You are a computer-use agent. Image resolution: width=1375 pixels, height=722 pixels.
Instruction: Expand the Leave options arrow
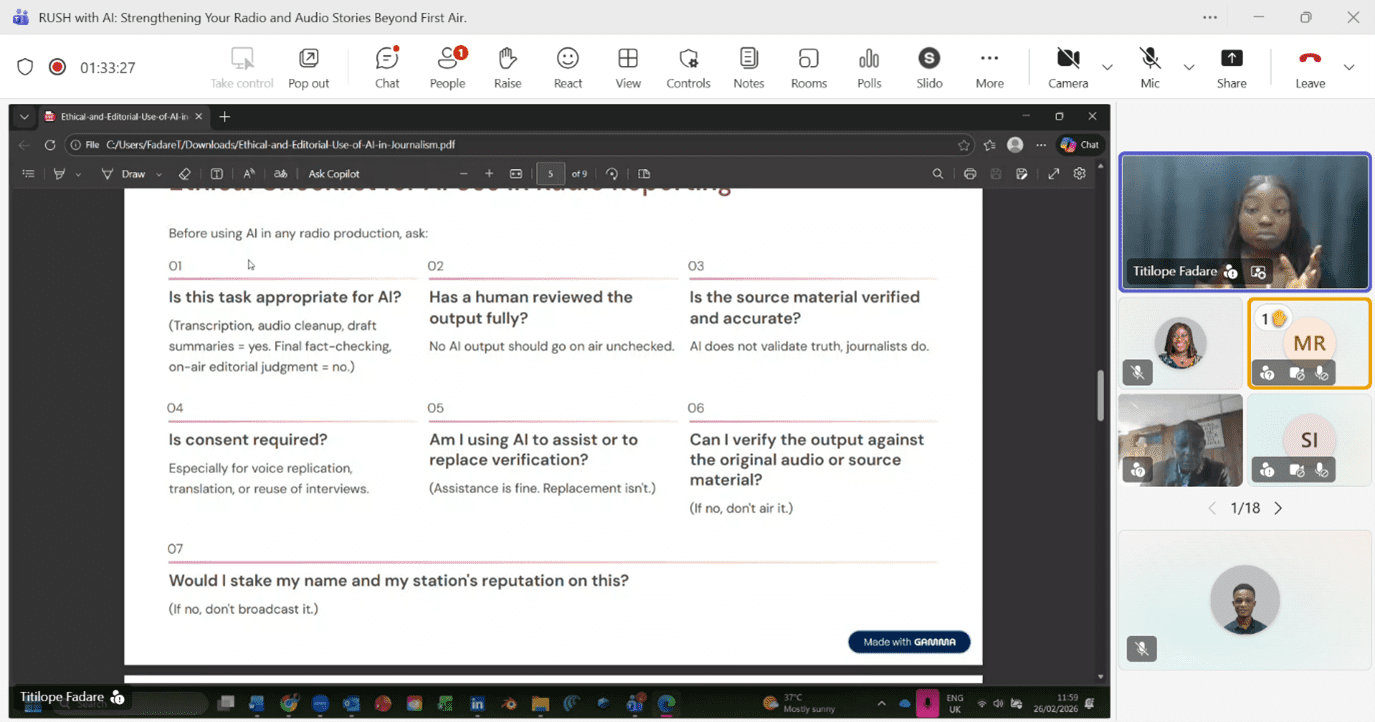[1349, 67]
